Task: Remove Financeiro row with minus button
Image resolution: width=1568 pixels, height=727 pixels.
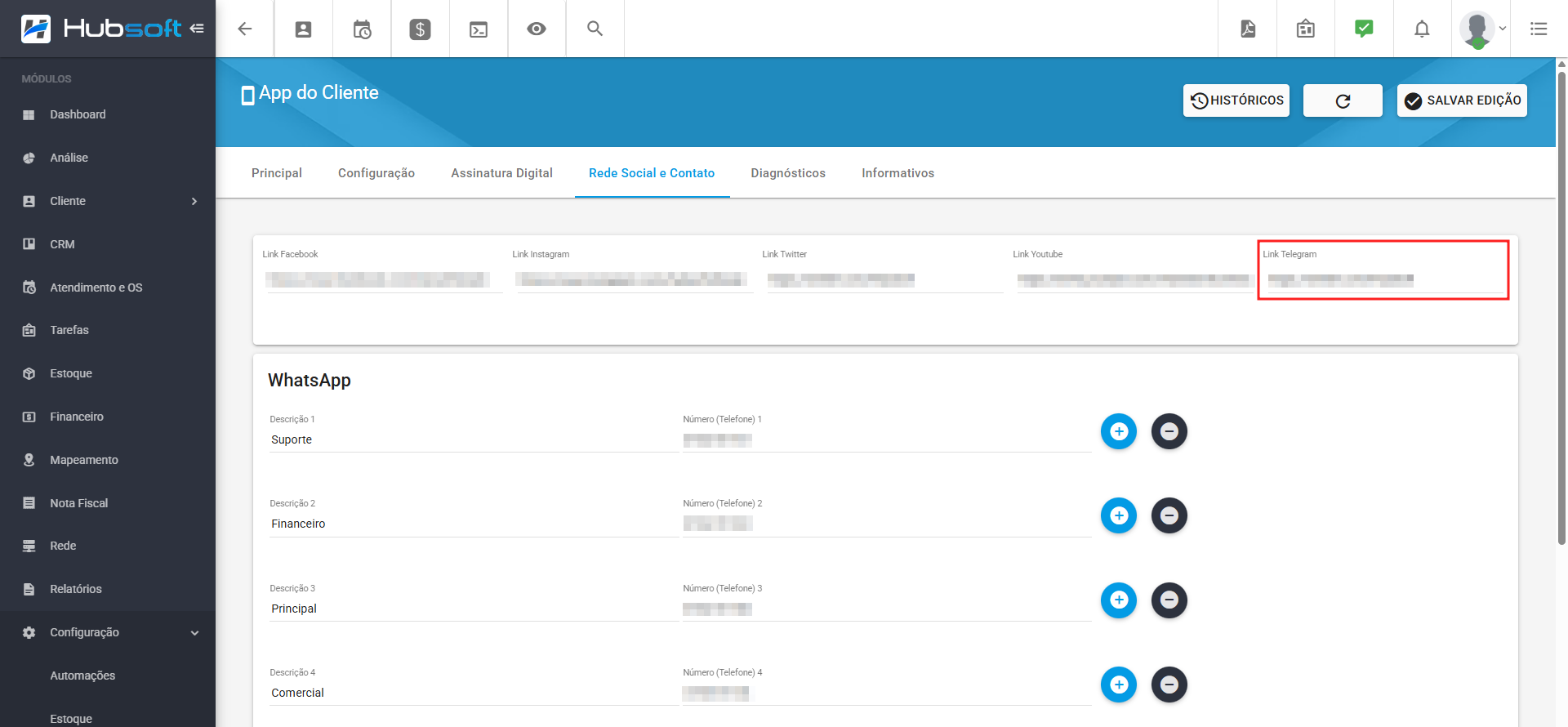Action: [1169, 515]
